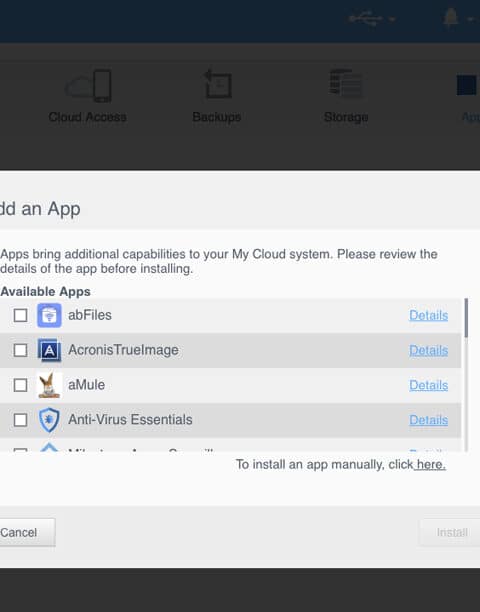Open Details link for Anti-Virus Essentials

tap(428, 420)
